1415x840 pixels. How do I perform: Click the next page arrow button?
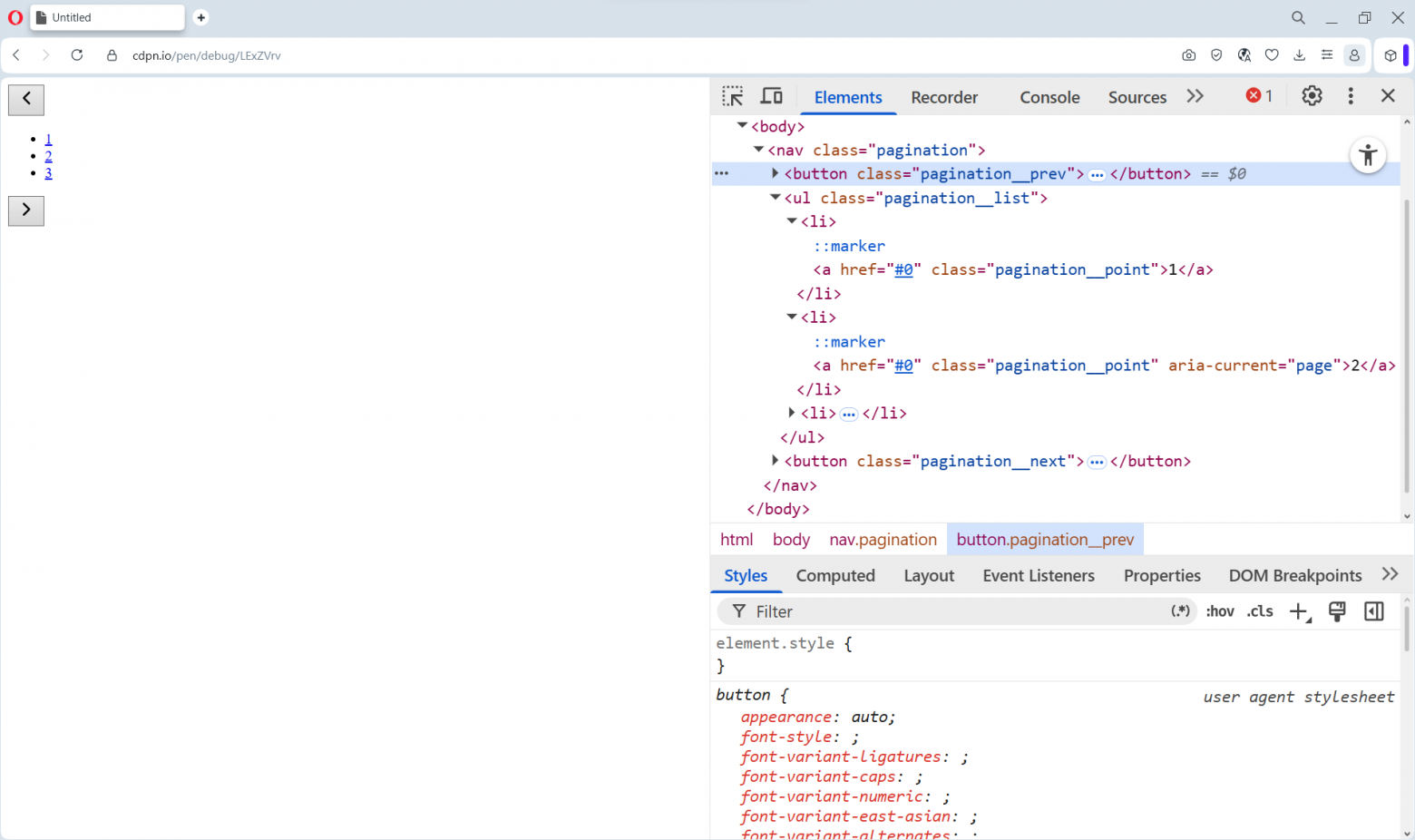(x=26, y=210)
